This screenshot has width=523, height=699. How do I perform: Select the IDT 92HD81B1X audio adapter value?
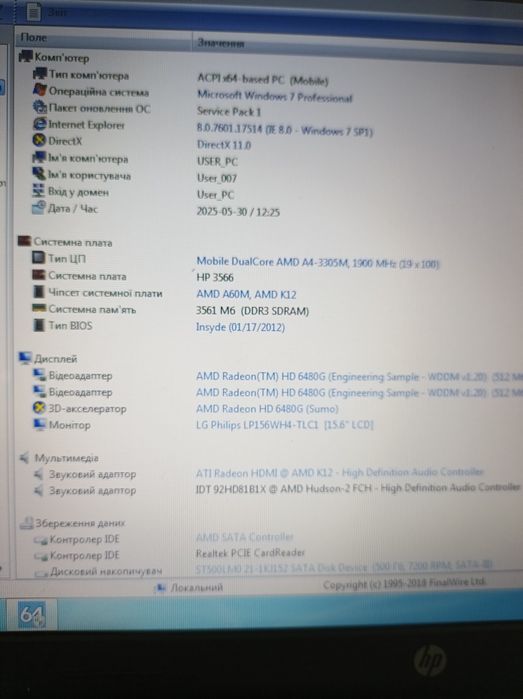click(358, 488)
